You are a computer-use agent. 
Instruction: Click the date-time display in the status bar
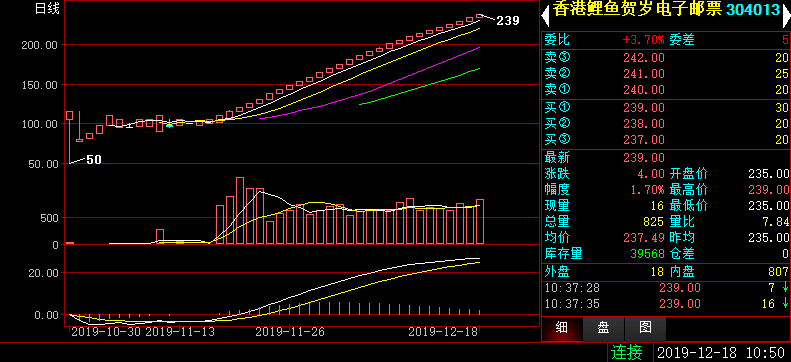[721, 352]
